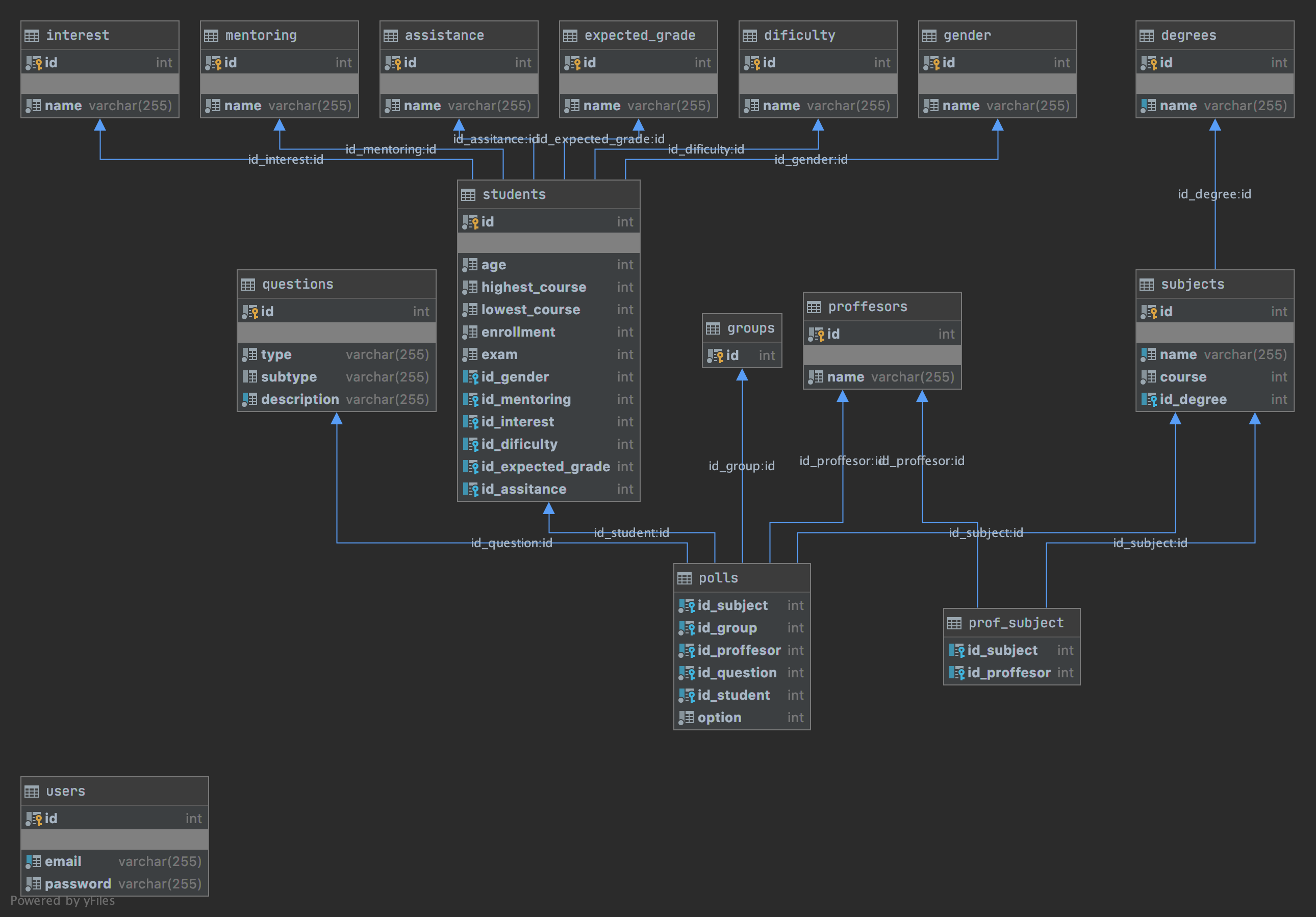Viewport: 1316px width, 917px height.
Task: Select the exam column in students
Action: click(x=548, y=355)
